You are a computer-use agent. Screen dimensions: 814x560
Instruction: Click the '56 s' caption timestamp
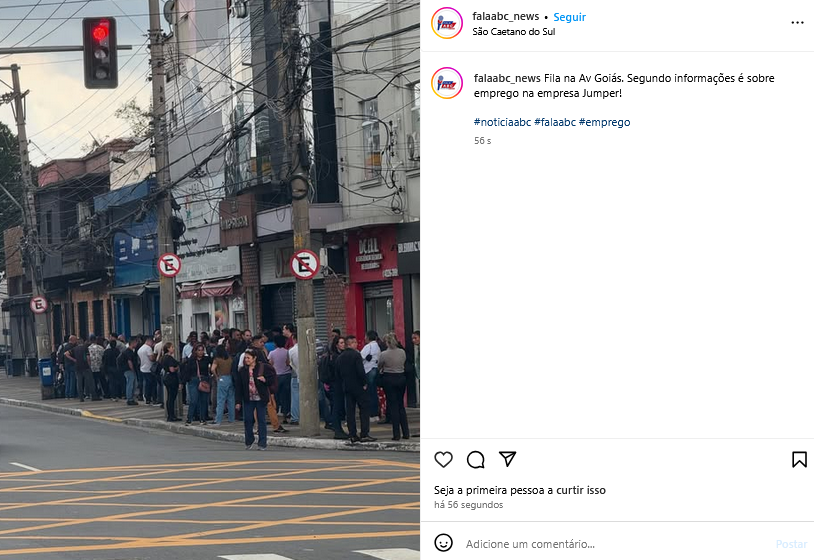(482, 141)
